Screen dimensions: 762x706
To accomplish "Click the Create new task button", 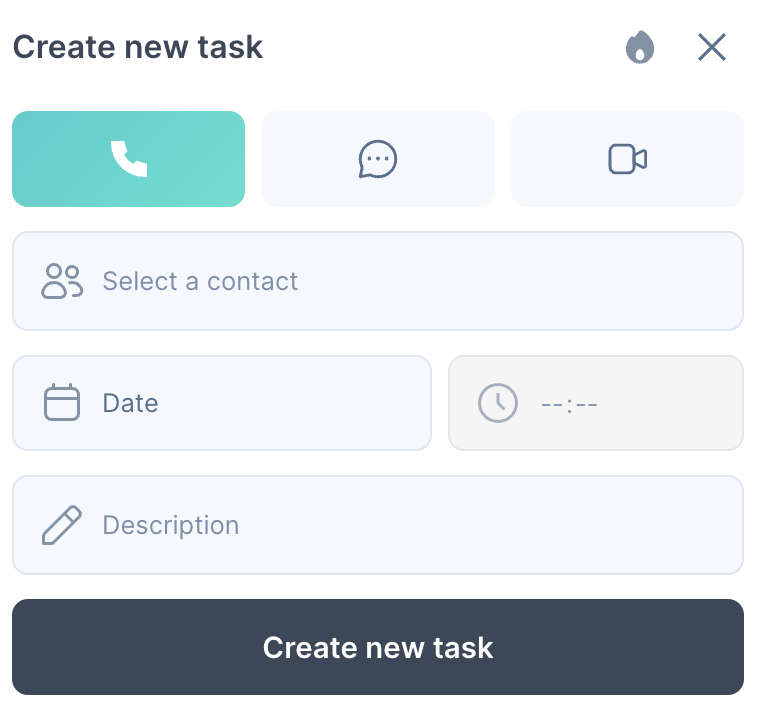I will point(378,647).
